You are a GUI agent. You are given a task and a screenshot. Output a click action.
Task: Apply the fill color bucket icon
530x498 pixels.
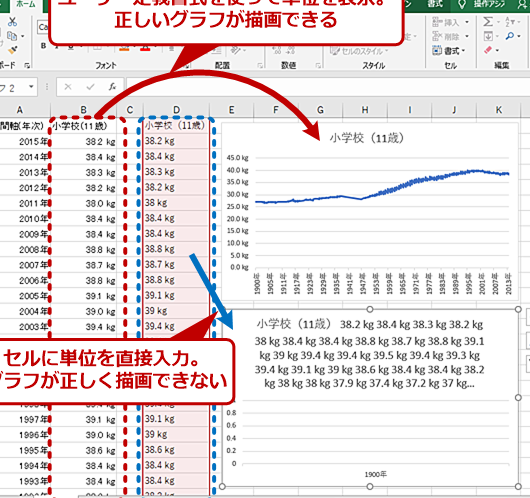[x=124, y=48]
